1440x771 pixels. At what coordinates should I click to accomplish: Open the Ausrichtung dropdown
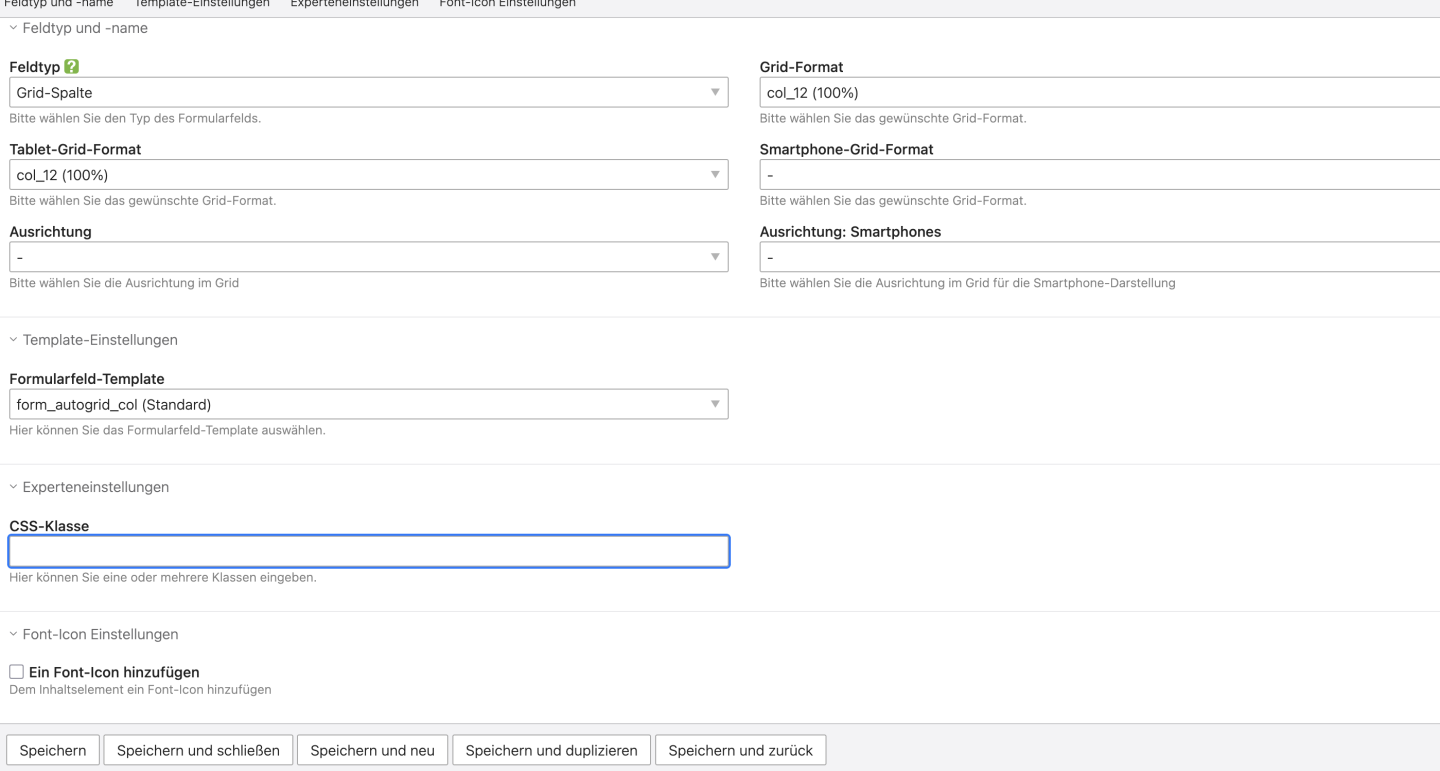(x=368, y=257)
